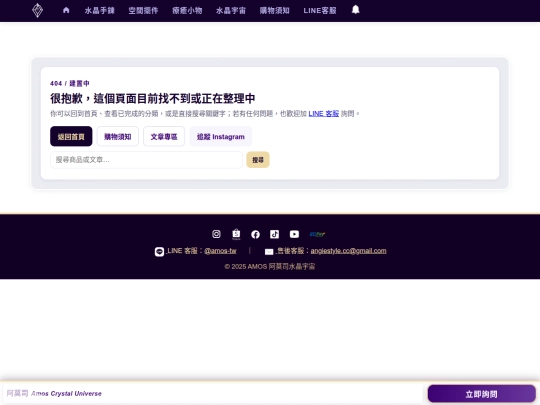The width and height of the screenshot is (540, 405).
Task: Click the 追蹤 Instagram button
Action: coord(221,136)
